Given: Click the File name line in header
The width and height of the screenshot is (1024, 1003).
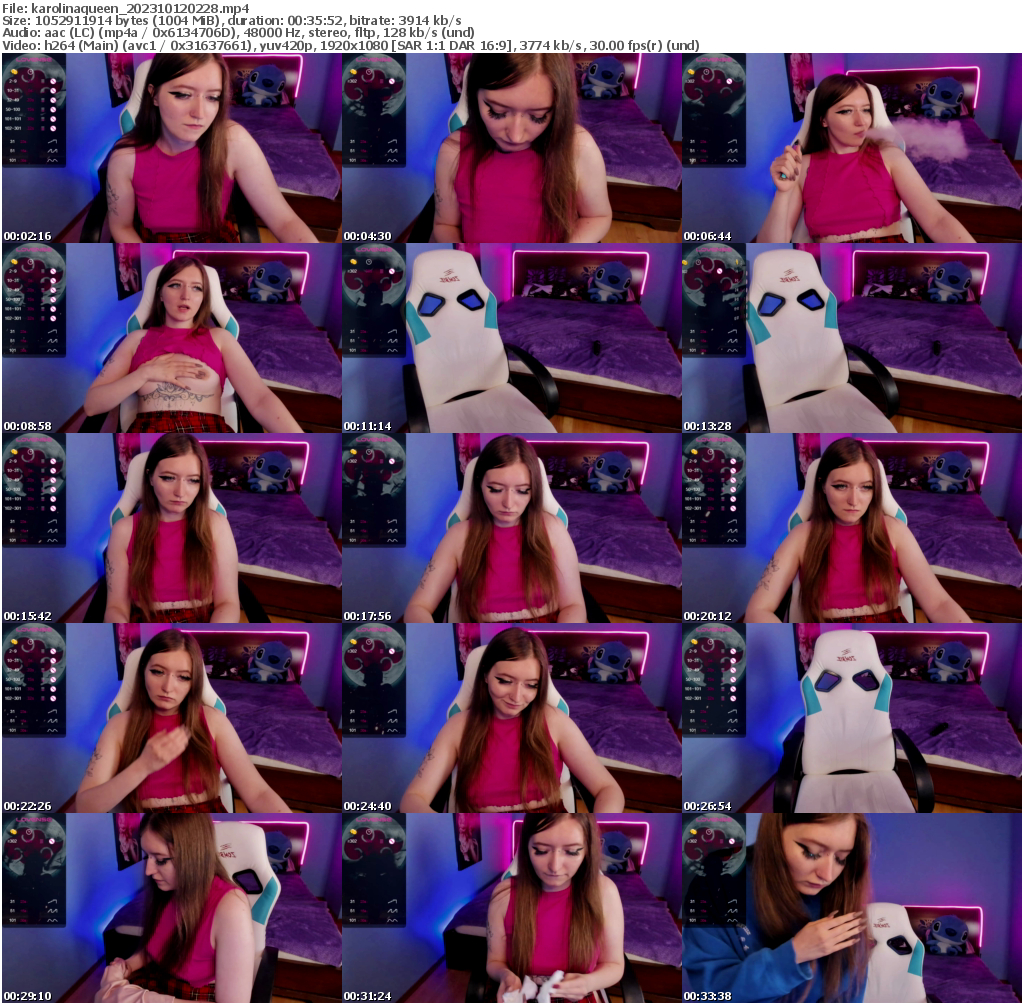Looking at the screenshot, I should coord(126,7).
